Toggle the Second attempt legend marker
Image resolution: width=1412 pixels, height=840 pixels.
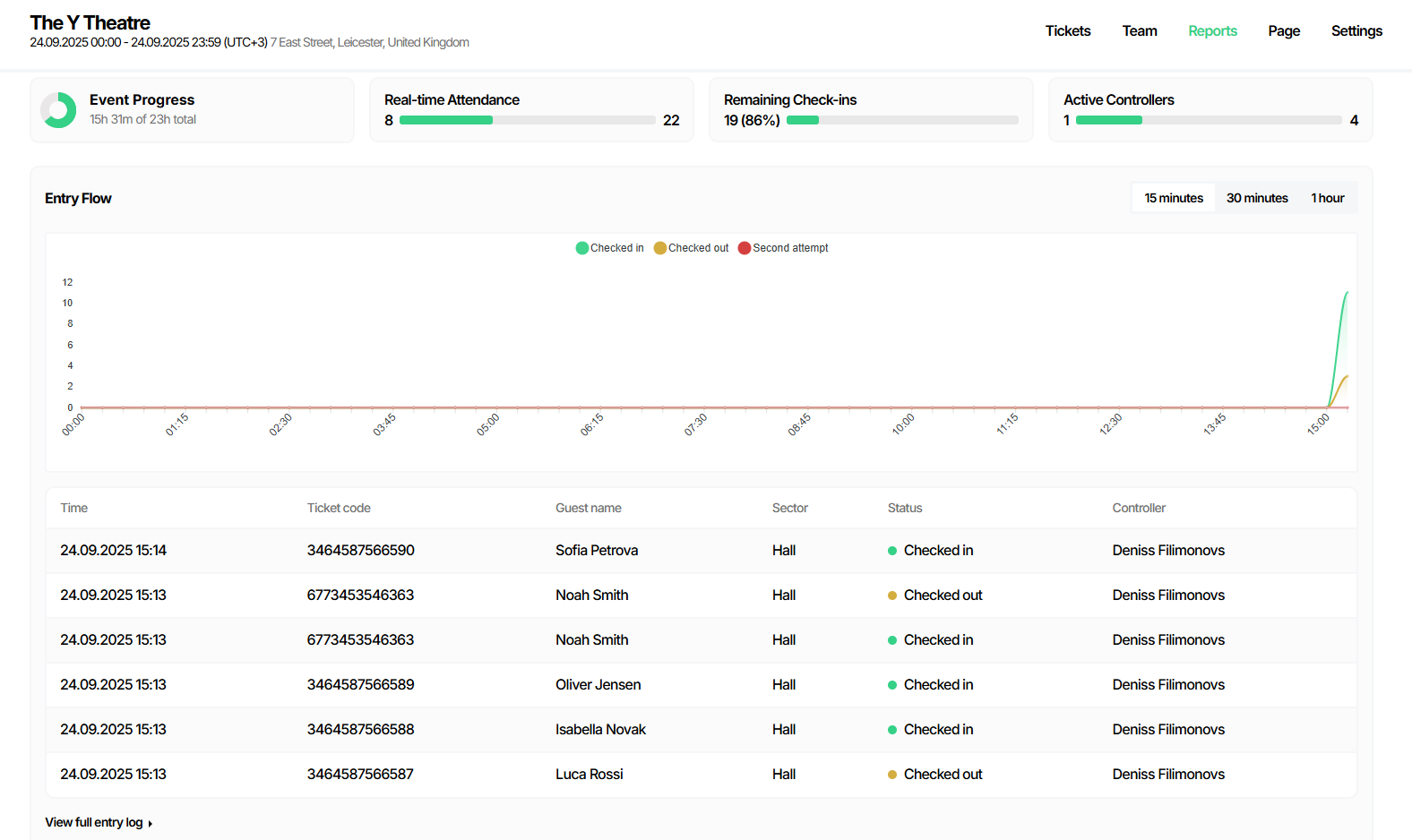tap(745, 248)
